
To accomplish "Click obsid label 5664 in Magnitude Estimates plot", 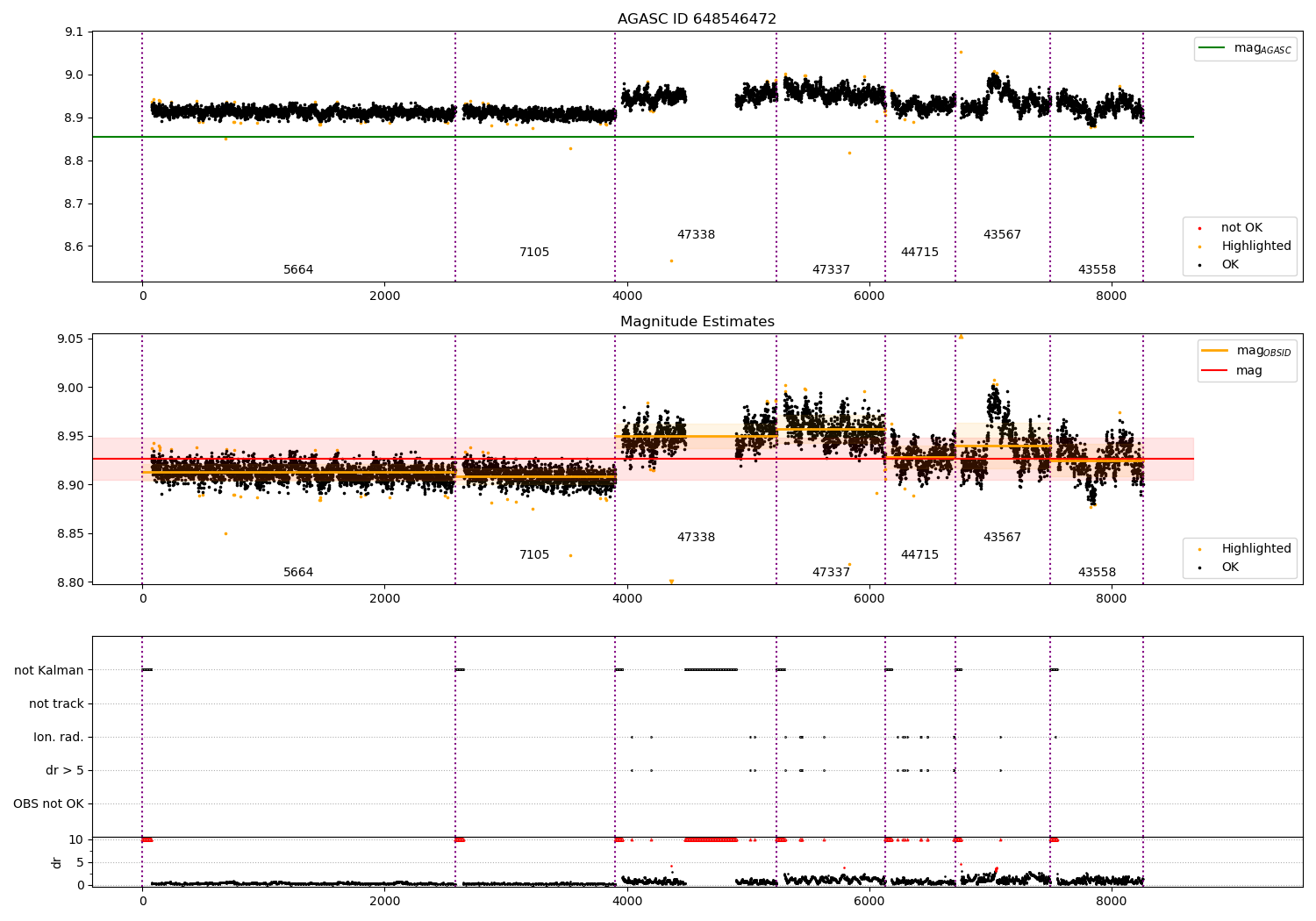I will tap(298, 572).
